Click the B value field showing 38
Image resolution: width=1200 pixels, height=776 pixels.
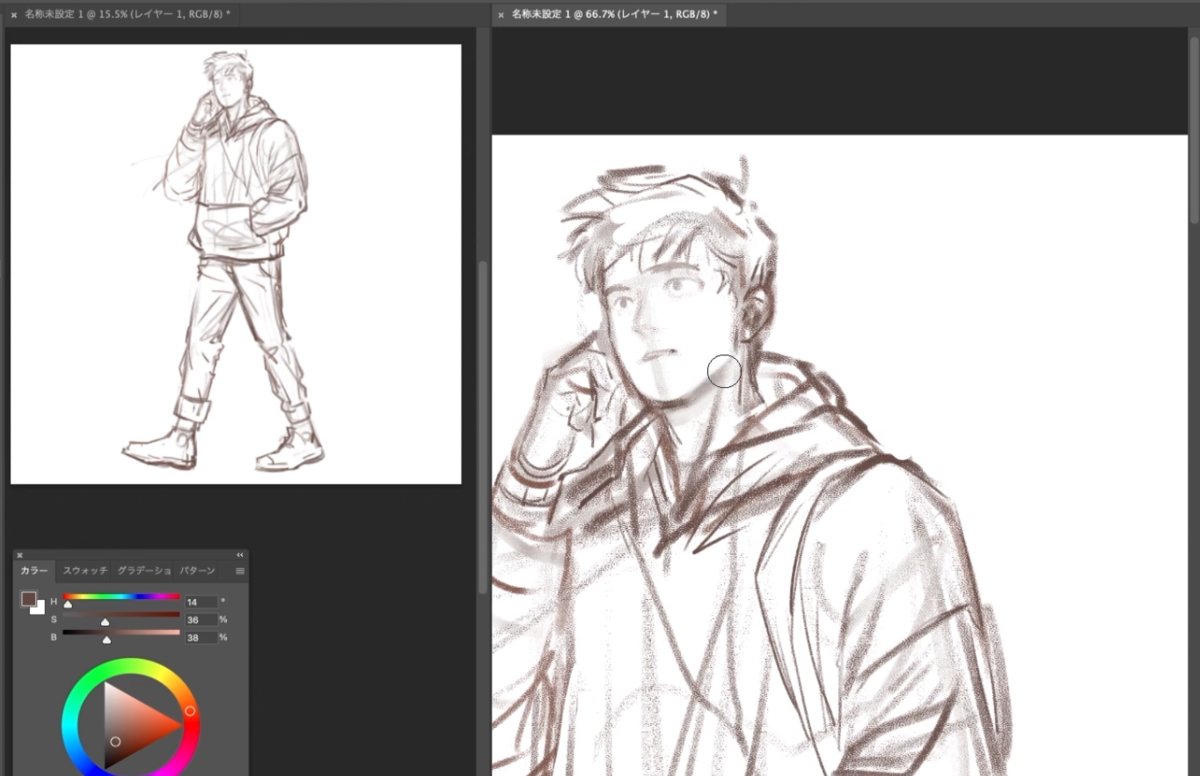pos(200,637)
